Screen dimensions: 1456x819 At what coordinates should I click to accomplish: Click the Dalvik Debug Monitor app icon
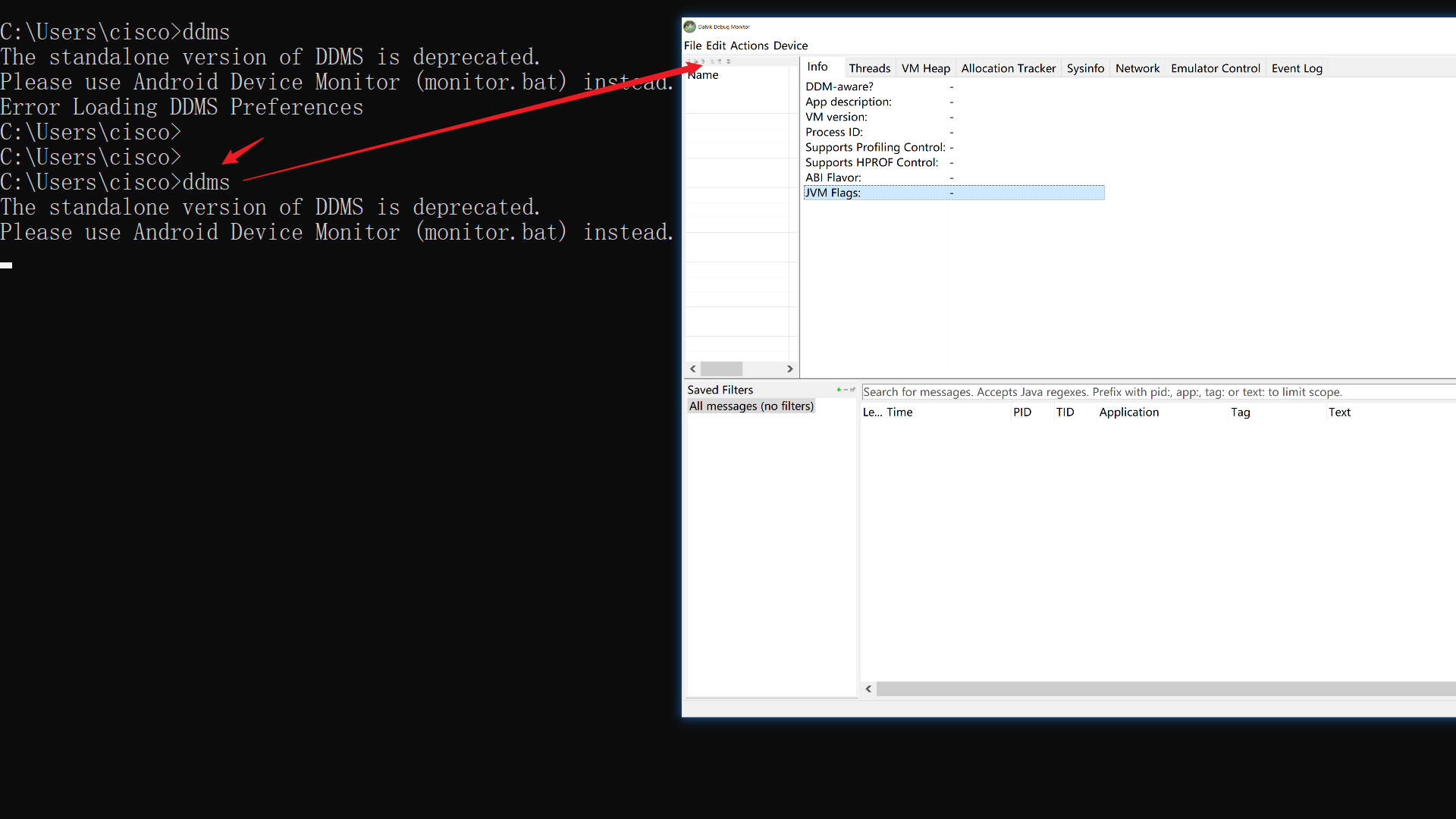click(x=689, y=27)
